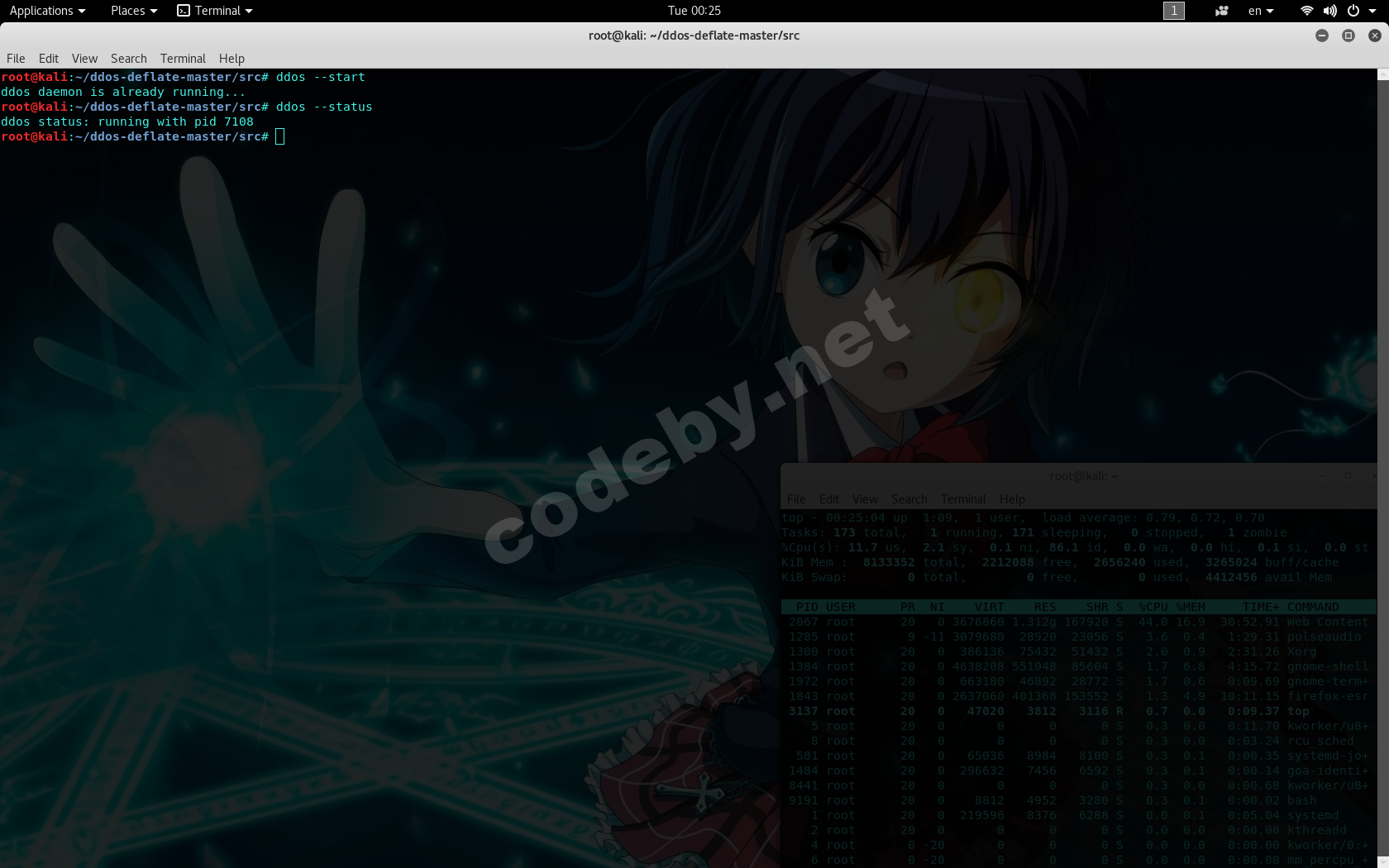Open Terminal menu in the background root@kali: ~ window
The image size is (1389, 868).
[x=963, y=499]
